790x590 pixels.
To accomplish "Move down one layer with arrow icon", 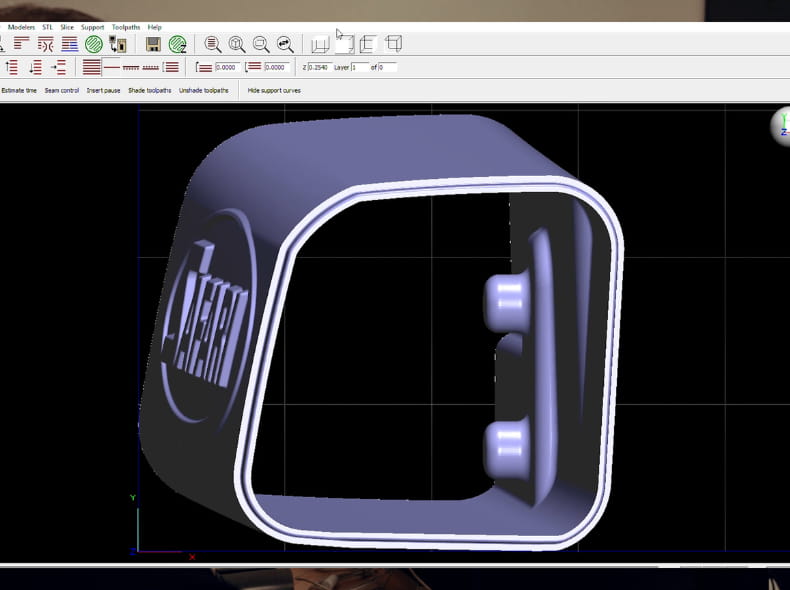I will pos(36,67).
